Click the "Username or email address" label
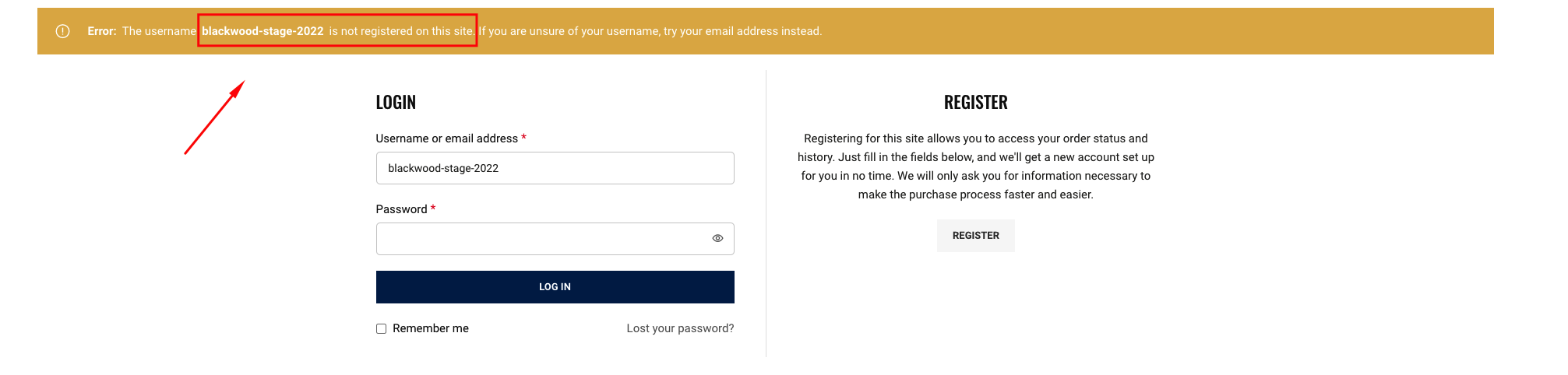This screenshot has height=375, width=1568. pos(446,138)
